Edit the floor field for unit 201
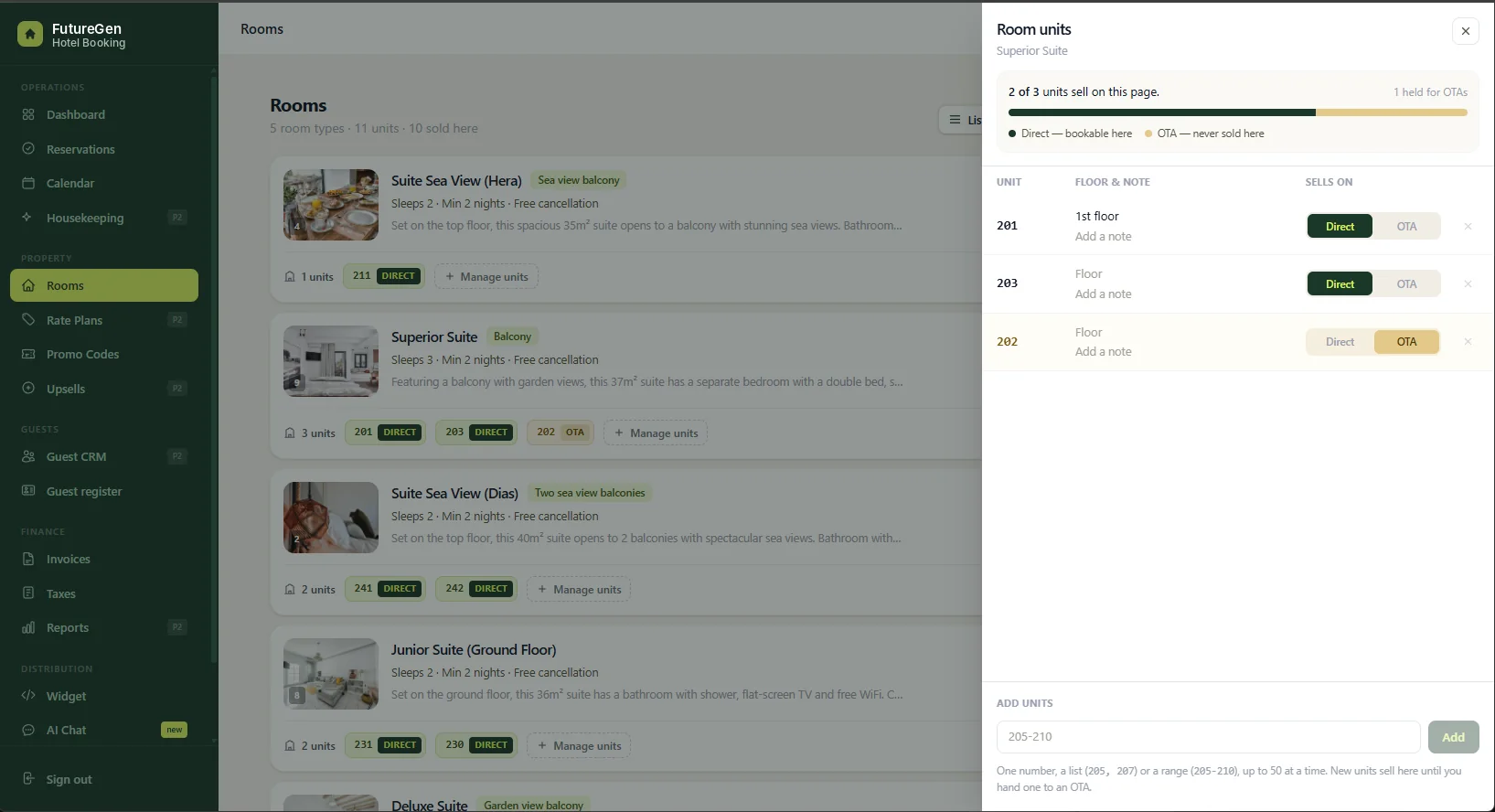Image resolution: width=1495 pixels, height=812 pixels. click(1097, 216)
